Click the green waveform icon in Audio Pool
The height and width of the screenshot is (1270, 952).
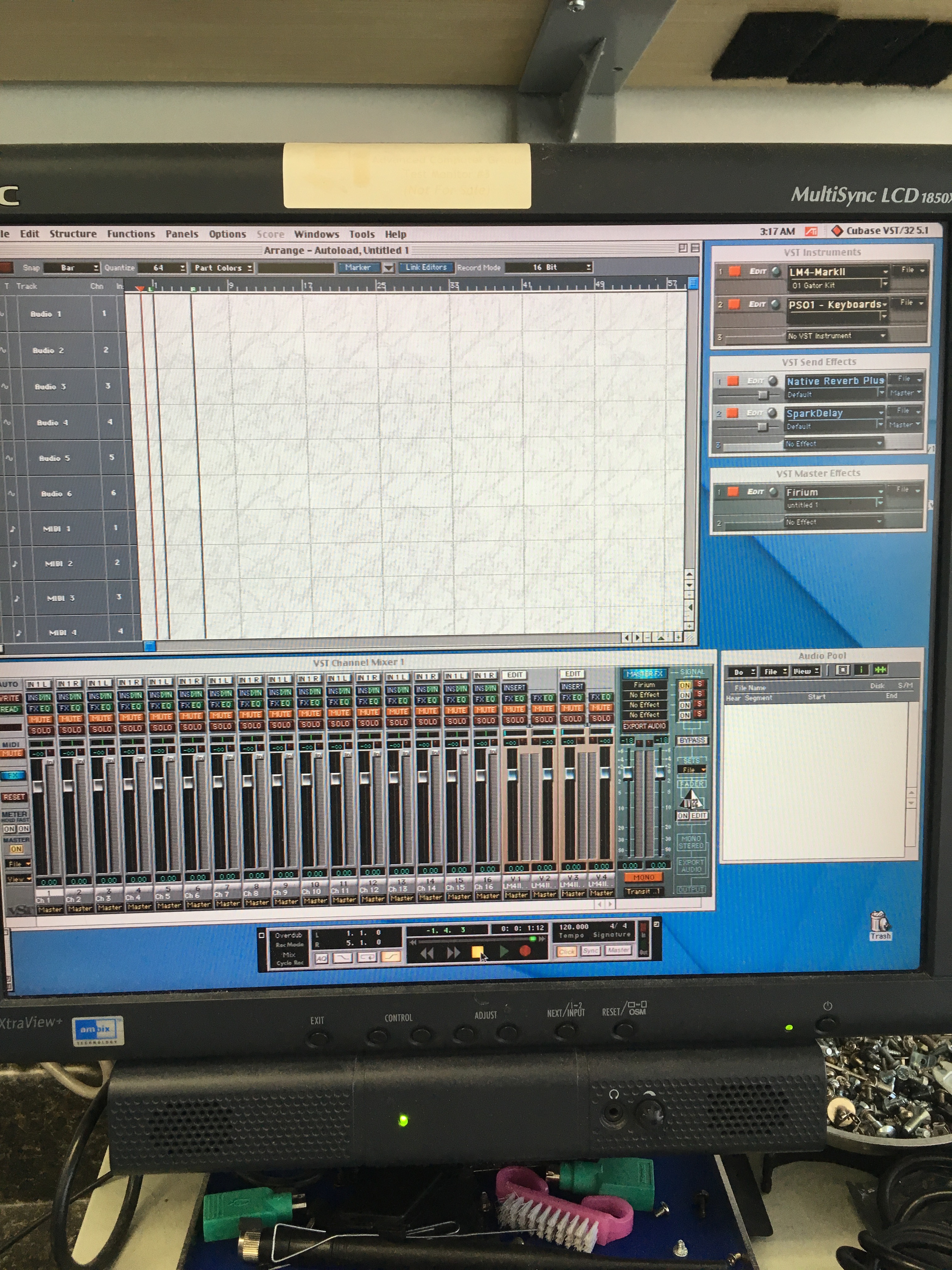[x=880, y=669]
